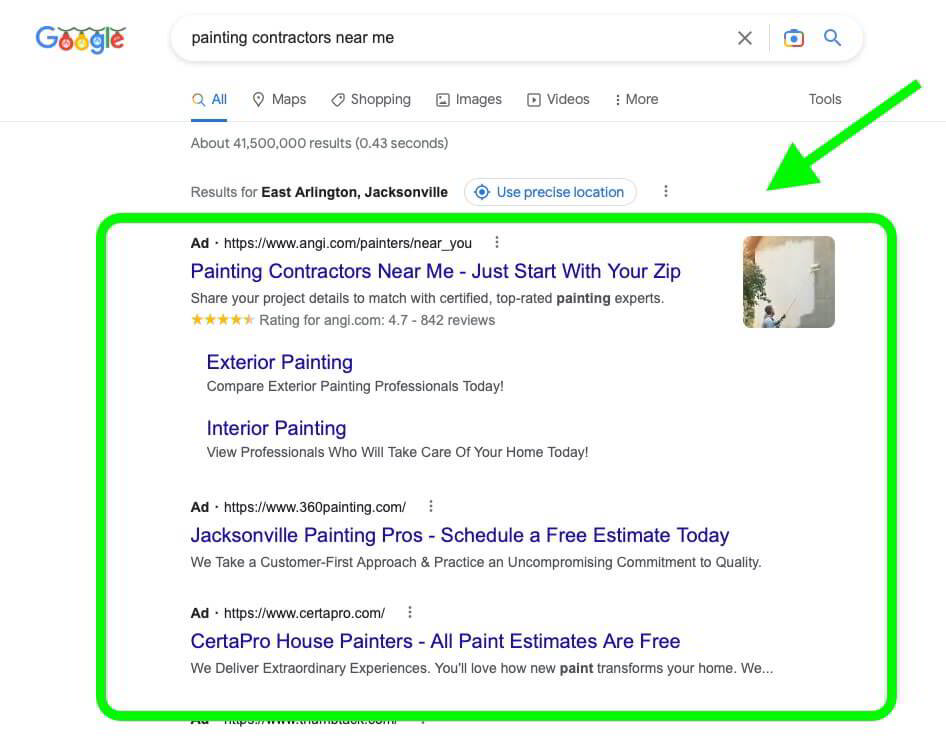Click the Google logo

(x=80, y=39)
